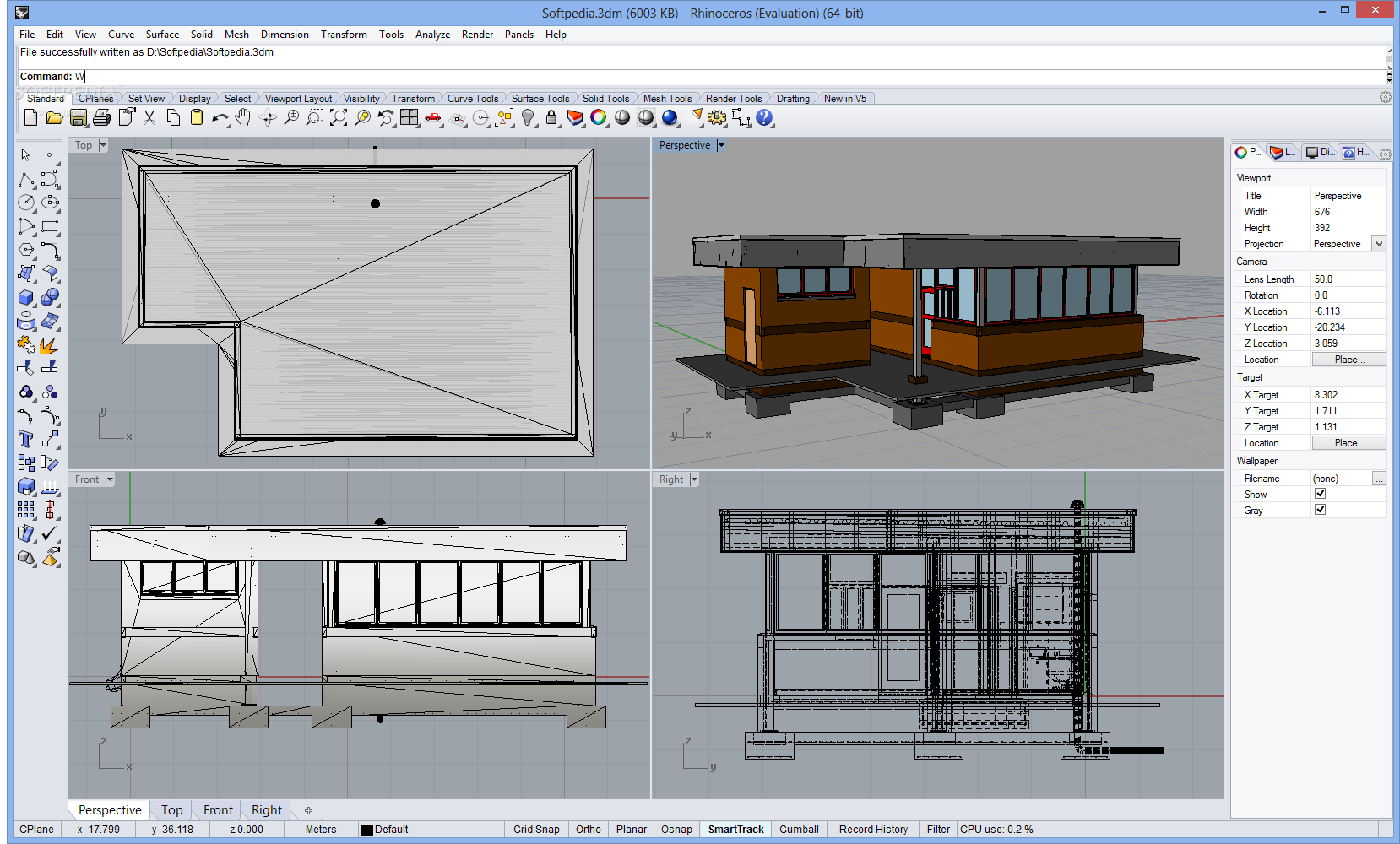Open the Options gear icon in toolbar
This screenshot has height=844, width=1400.
pos(717,118)
